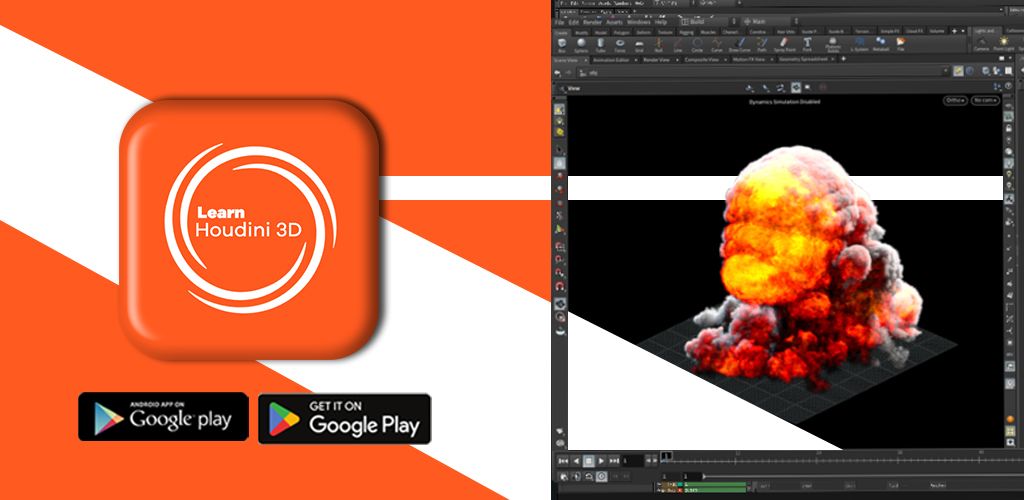1024x500 pixels.
Task: Add a new shelf tab with plus icon
Action: (954, 31)
